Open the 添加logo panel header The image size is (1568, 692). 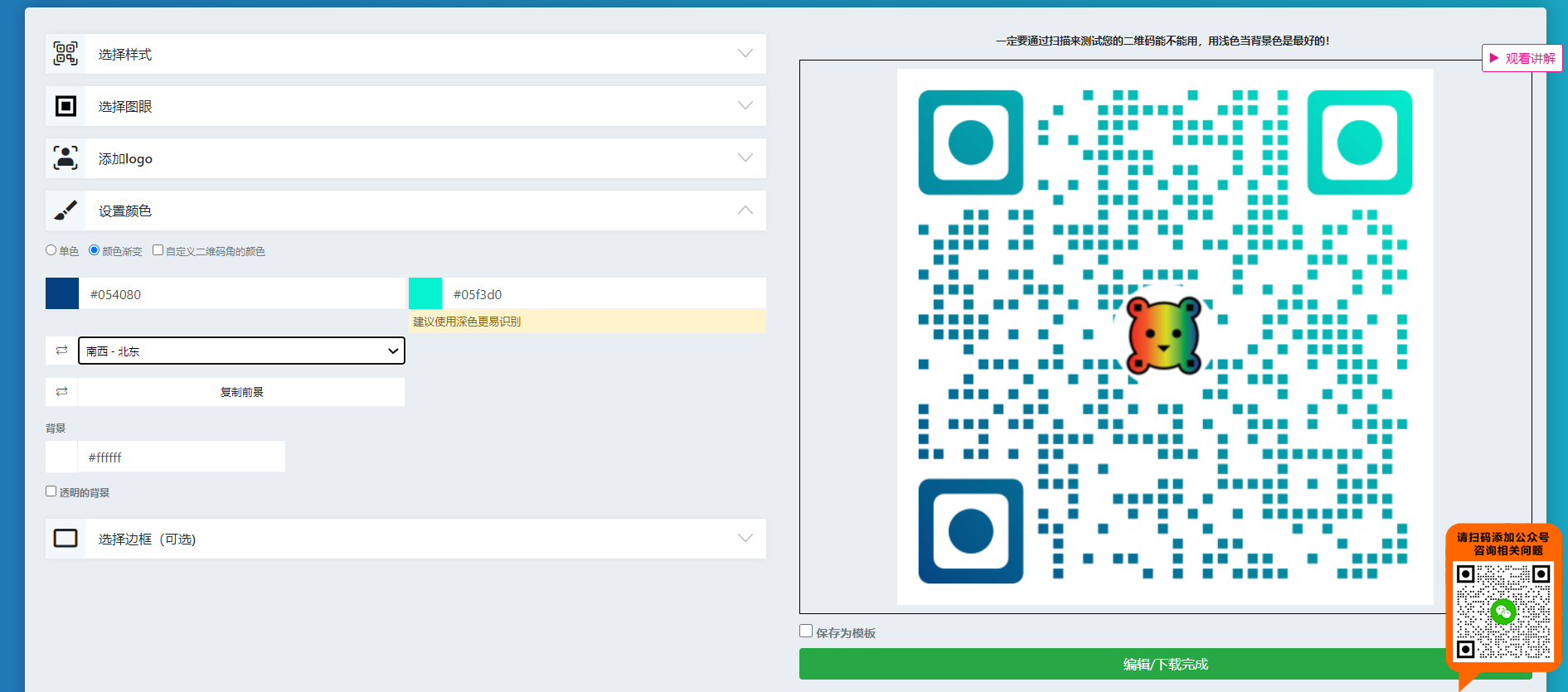point(405,158)
